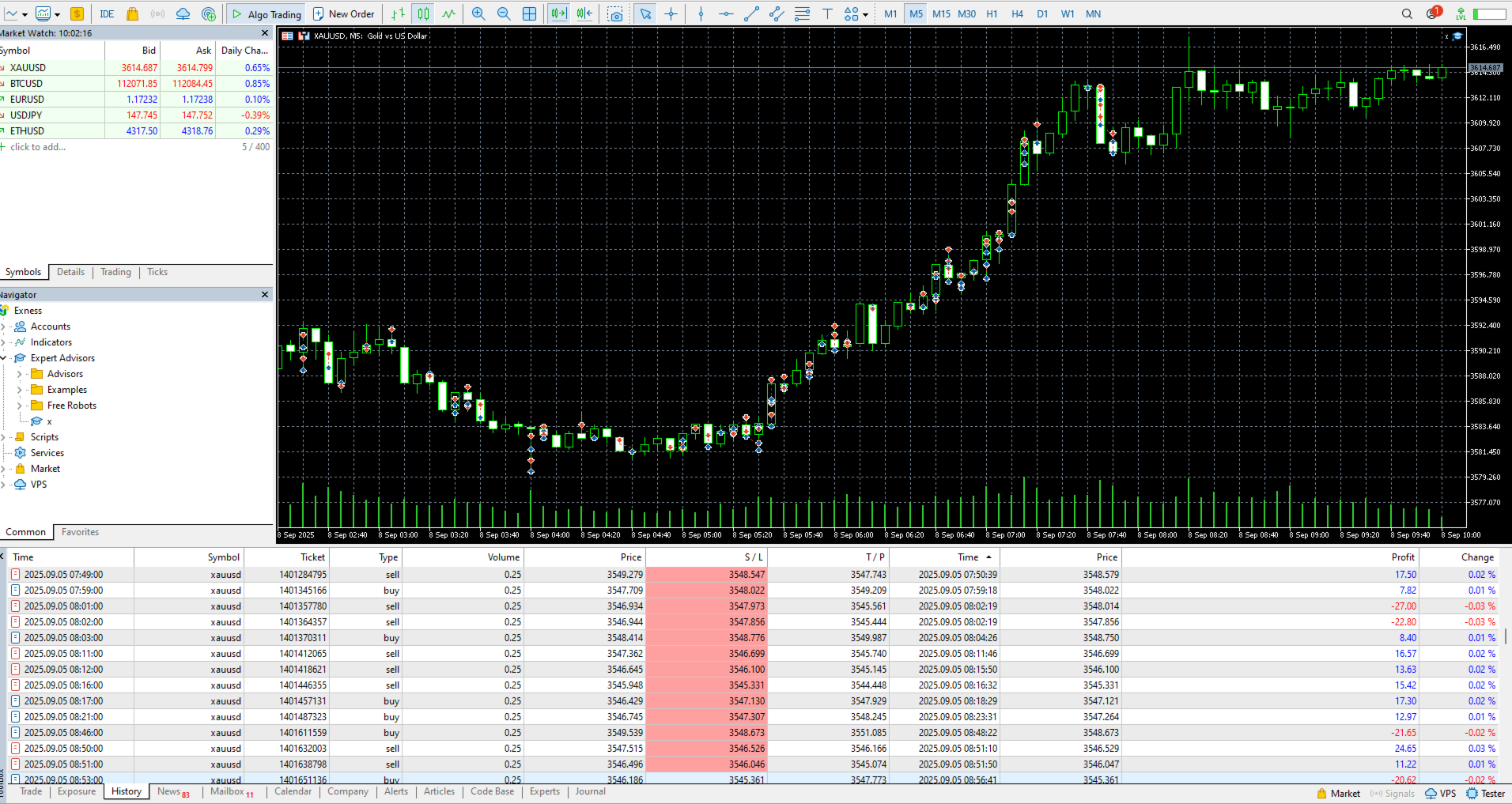
Task: Select the BTCUSD row in Market Watch
Action: click(x=136, y=83)
